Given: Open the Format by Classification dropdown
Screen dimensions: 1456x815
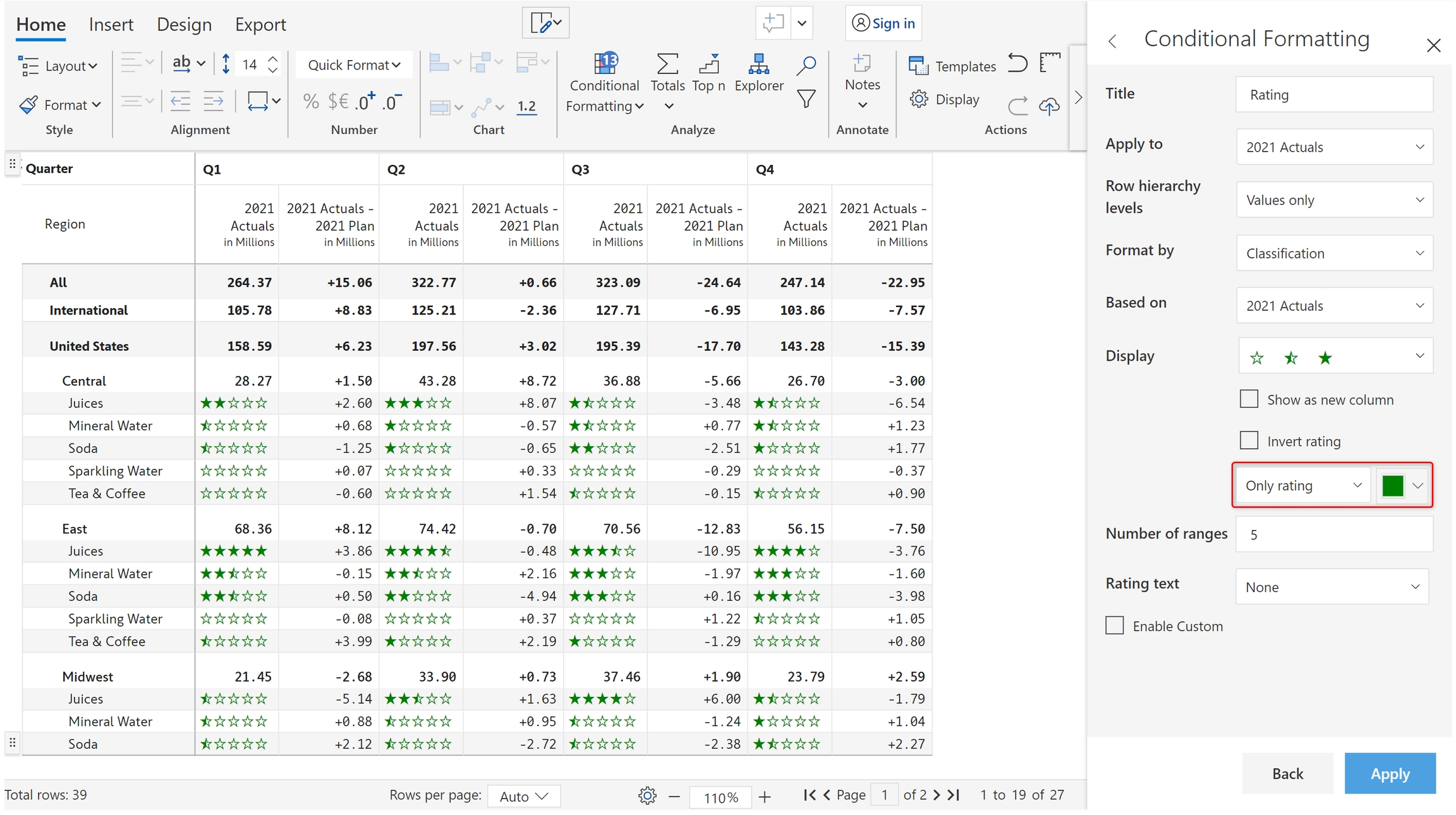Looking at the screenshot, I should pyautogui.click(x=1334, y=253).
